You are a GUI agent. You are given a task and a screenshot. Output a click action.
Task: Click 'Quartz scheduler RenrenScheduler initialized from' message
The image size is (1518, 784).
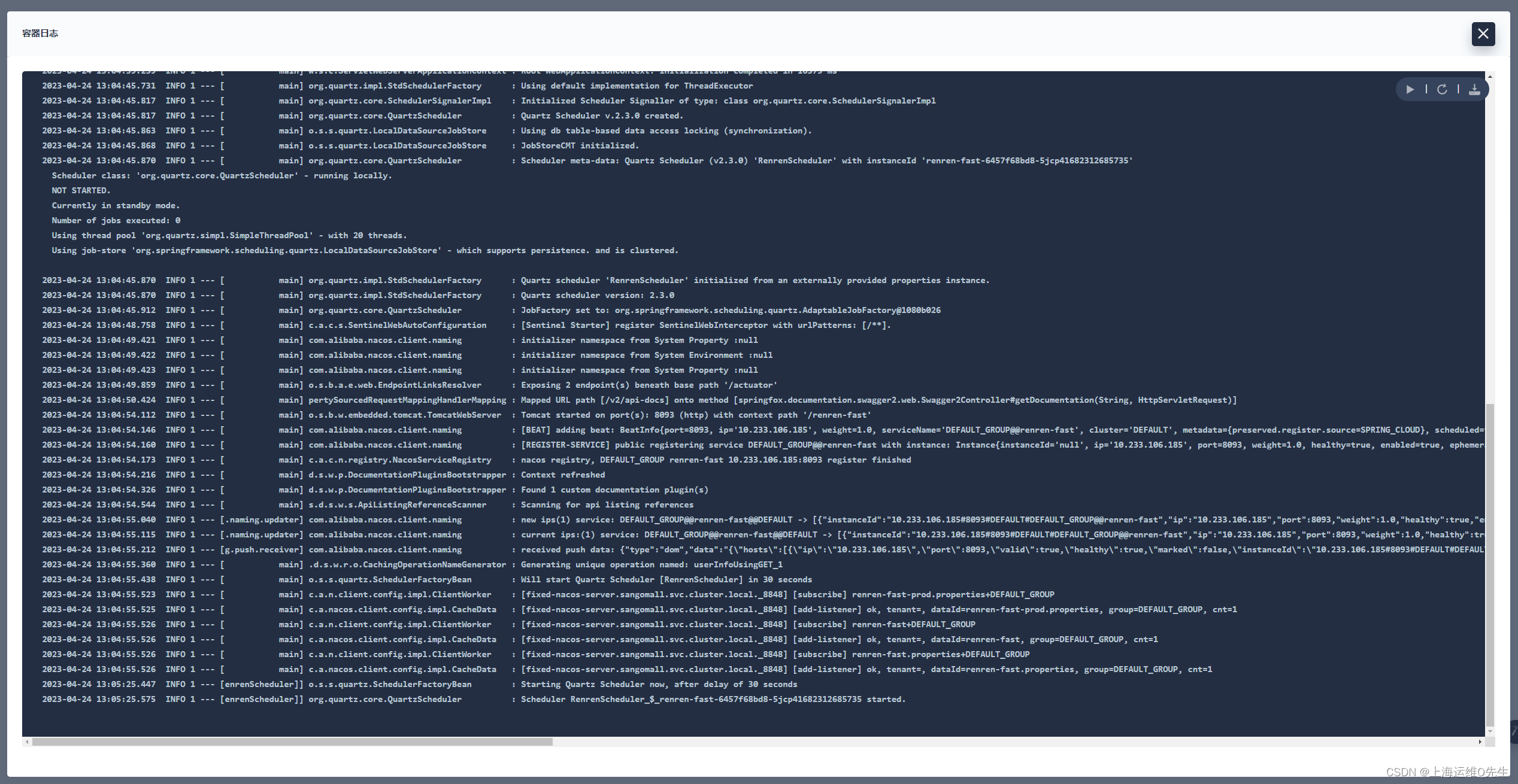pyautogui.click(x=755, y=280)
